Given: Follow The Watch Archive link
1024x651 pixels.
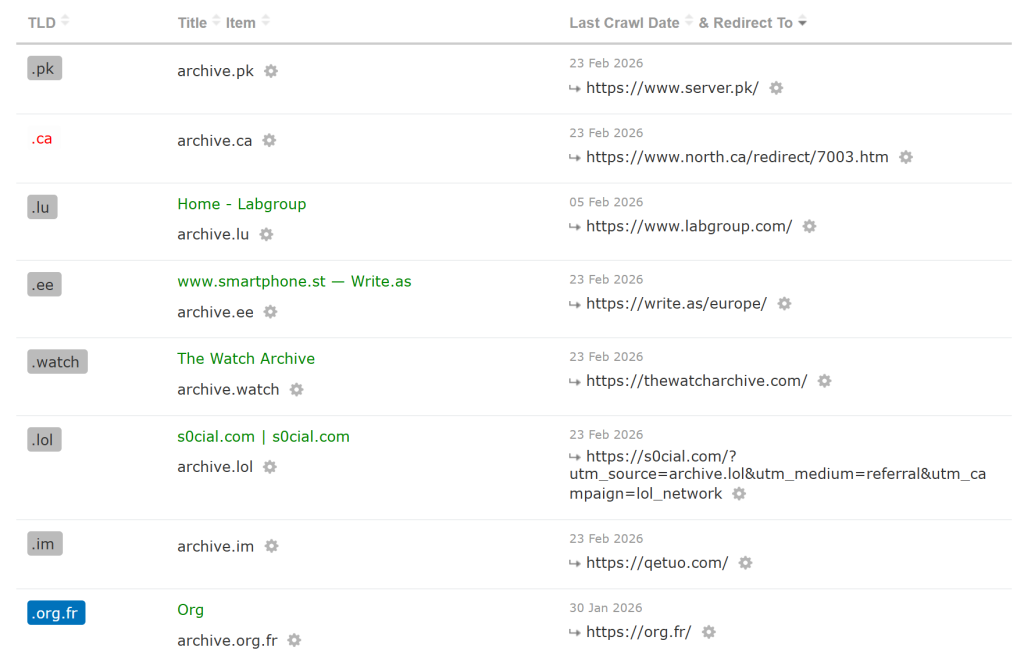Looking at the screenshot, I should tap(246, 358).
